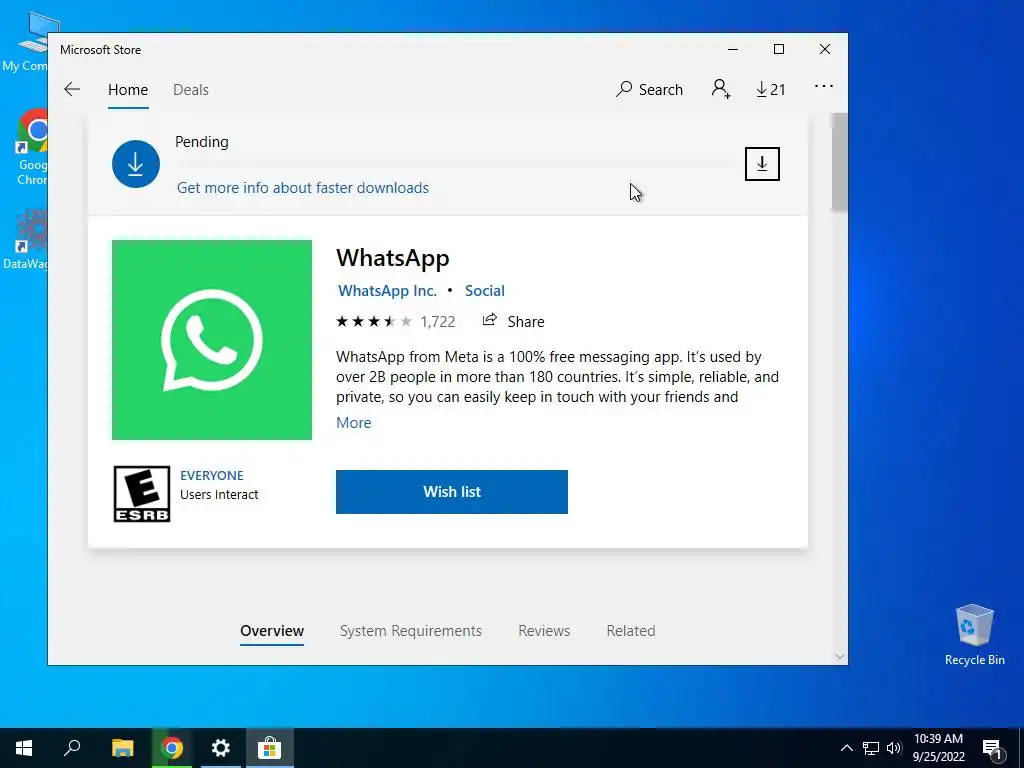The image size is (1024, 768).
Task: Click the ESRB Everyone rating badge
Action: coord(142,494)
